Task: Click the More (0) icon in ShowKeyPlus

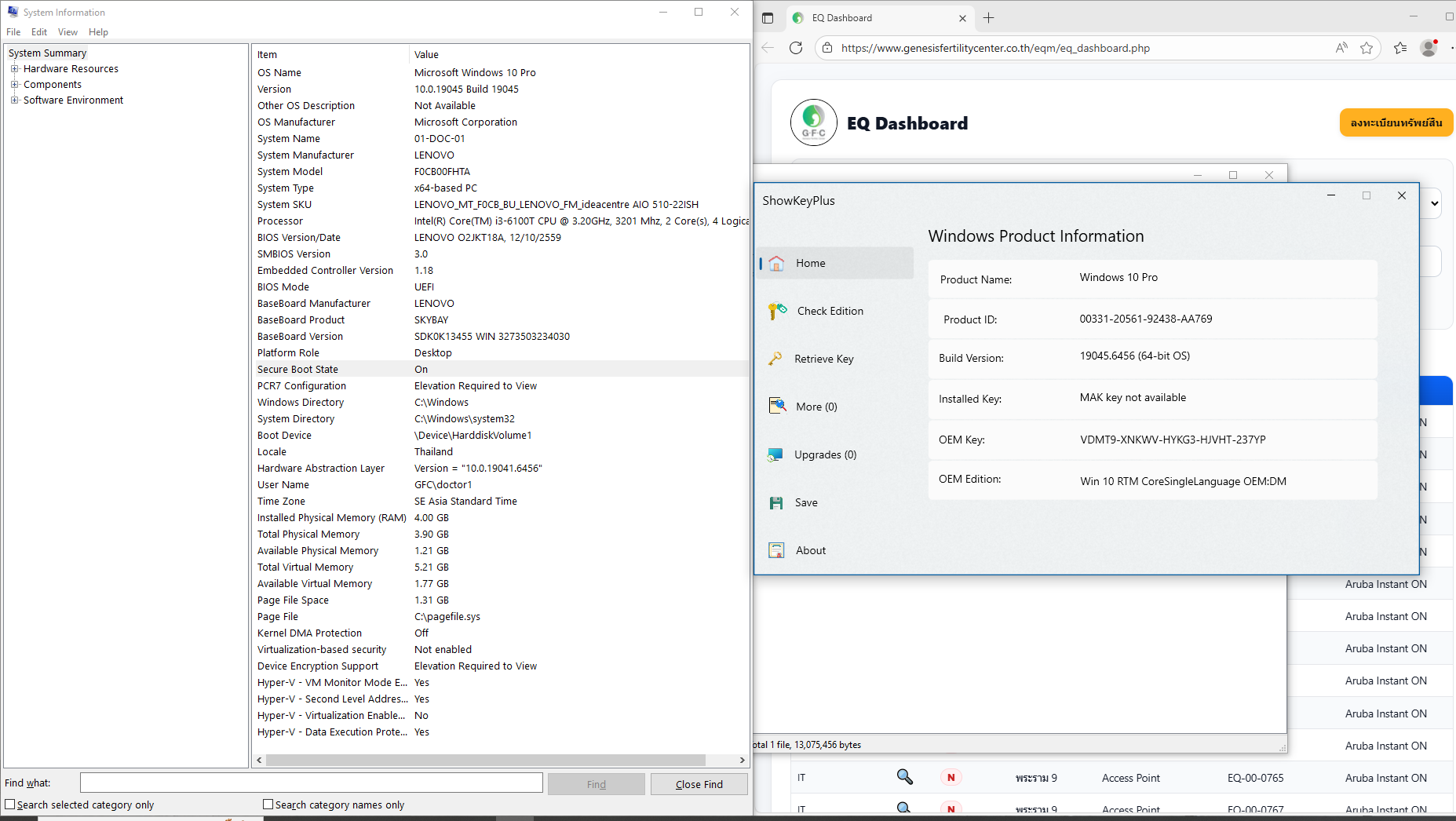Action: click(776, 407)
